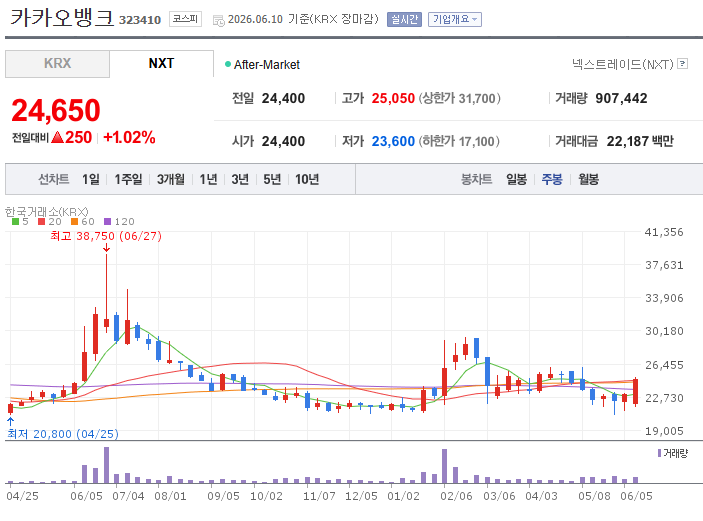Click the red up-triangle change icon

[x=57, y=137]
